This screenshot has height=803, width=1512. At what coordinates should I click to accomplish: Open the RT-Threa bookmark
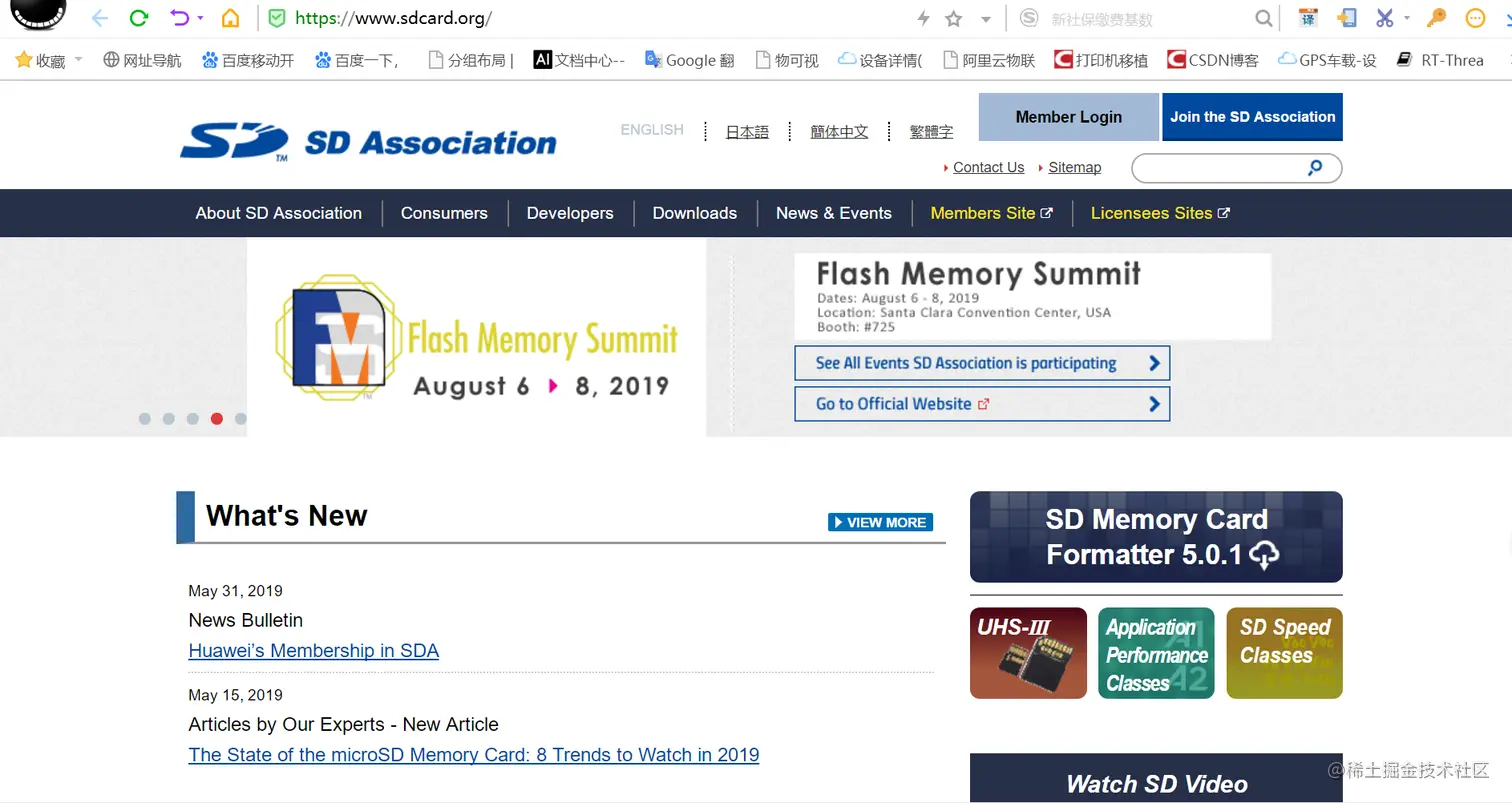1440,60
